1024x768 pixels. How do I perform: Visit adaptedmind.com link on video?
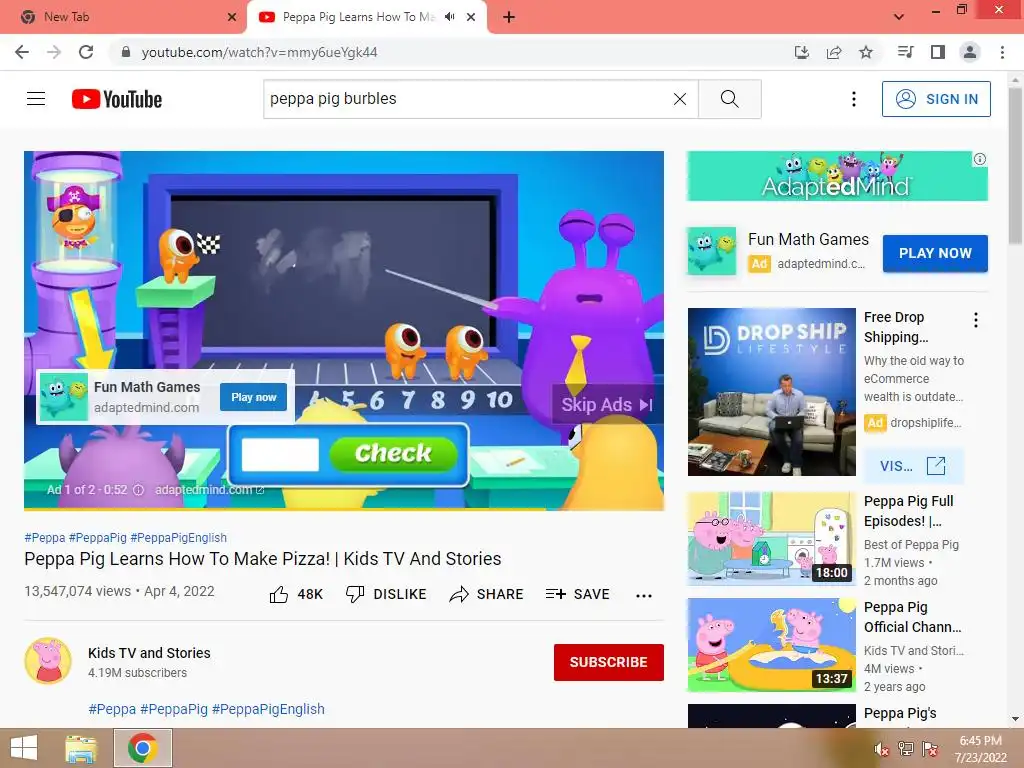point(209,490)
